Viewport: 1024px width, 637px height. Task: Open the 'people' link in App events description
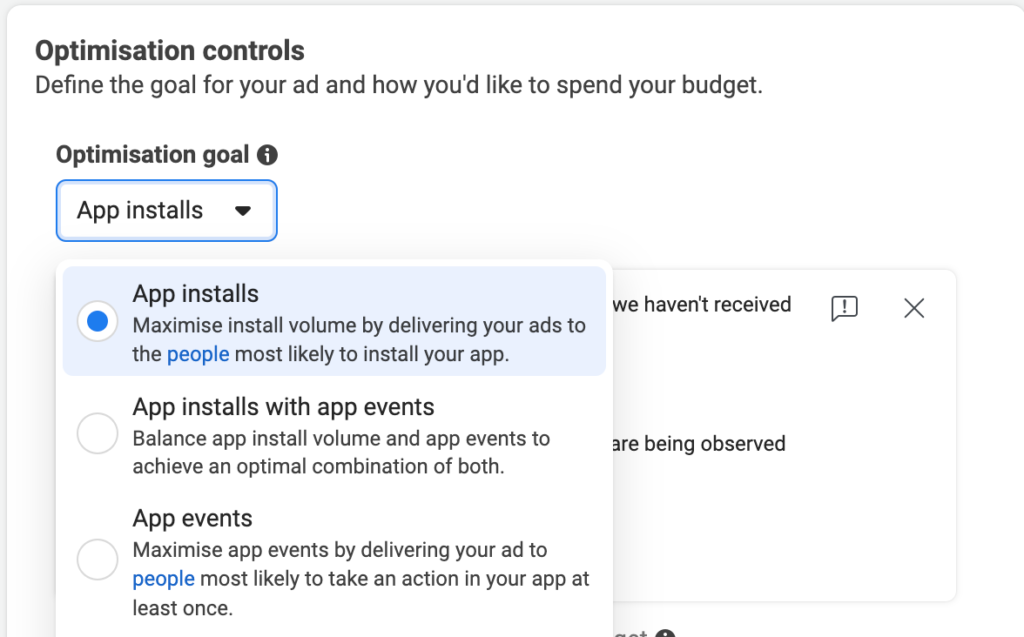(x=163, y=579)
